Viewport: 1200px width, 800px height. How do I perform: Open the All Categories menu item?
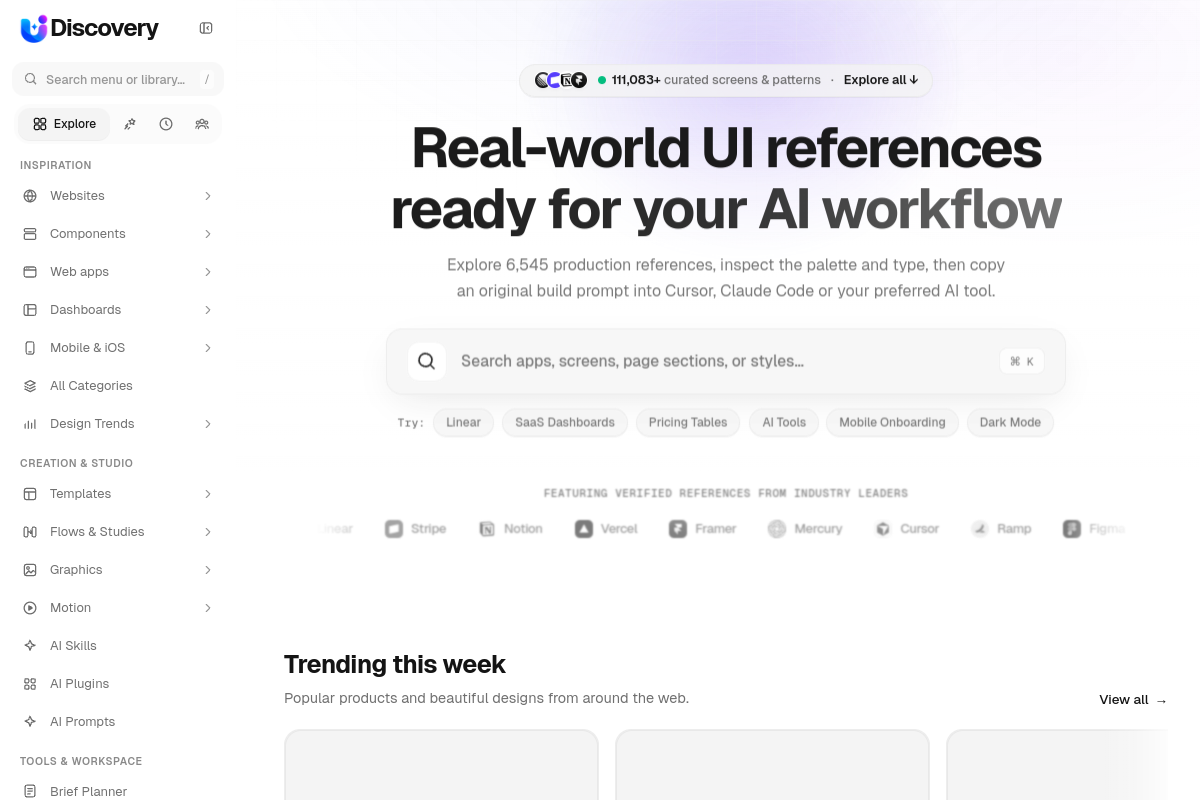(118, 386)
